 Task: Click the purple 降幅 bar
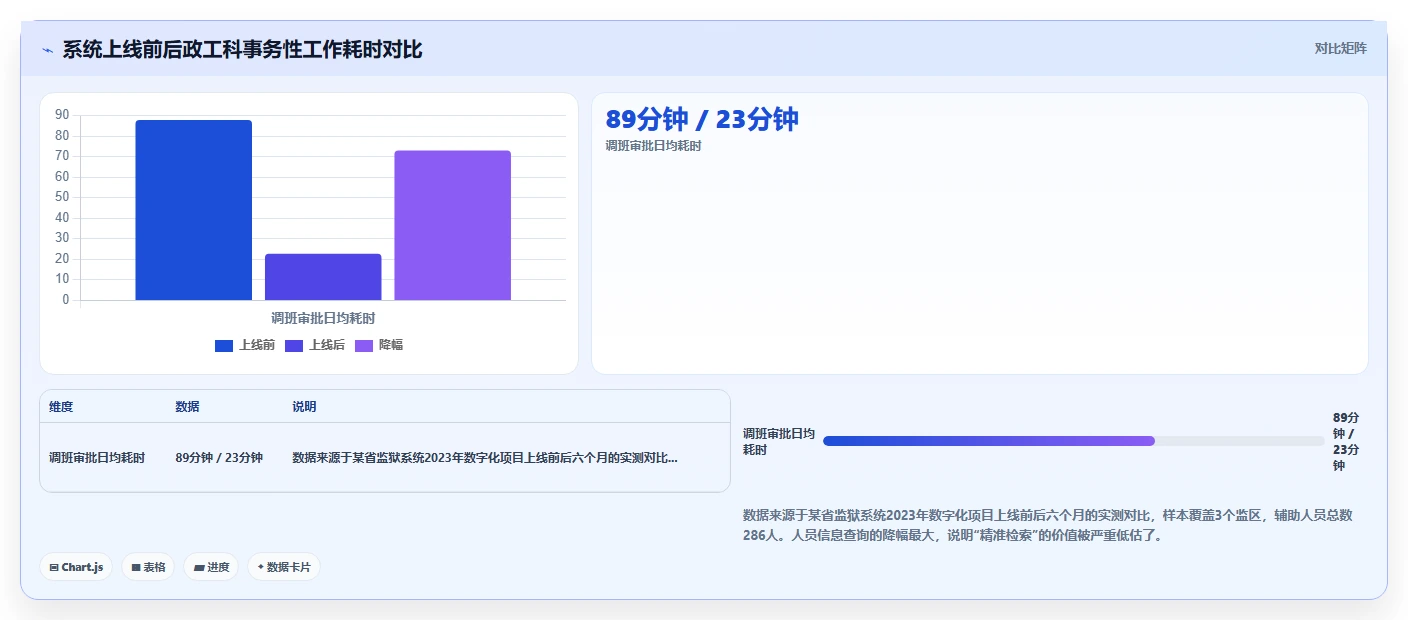(x=452, y=225)
